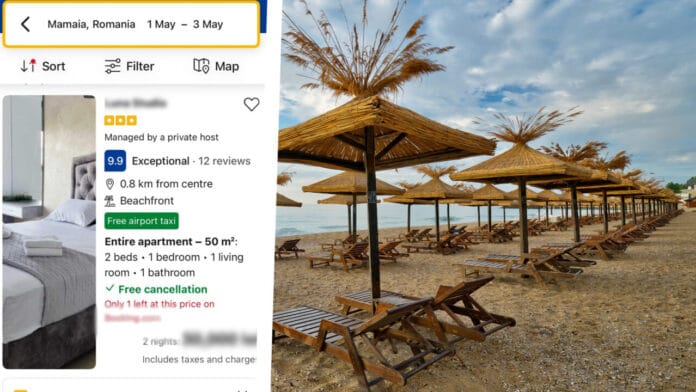The height and width of the screenshot is (392, 696).
Task: Open the Map view icon
Action: click(x=201, y=66)
